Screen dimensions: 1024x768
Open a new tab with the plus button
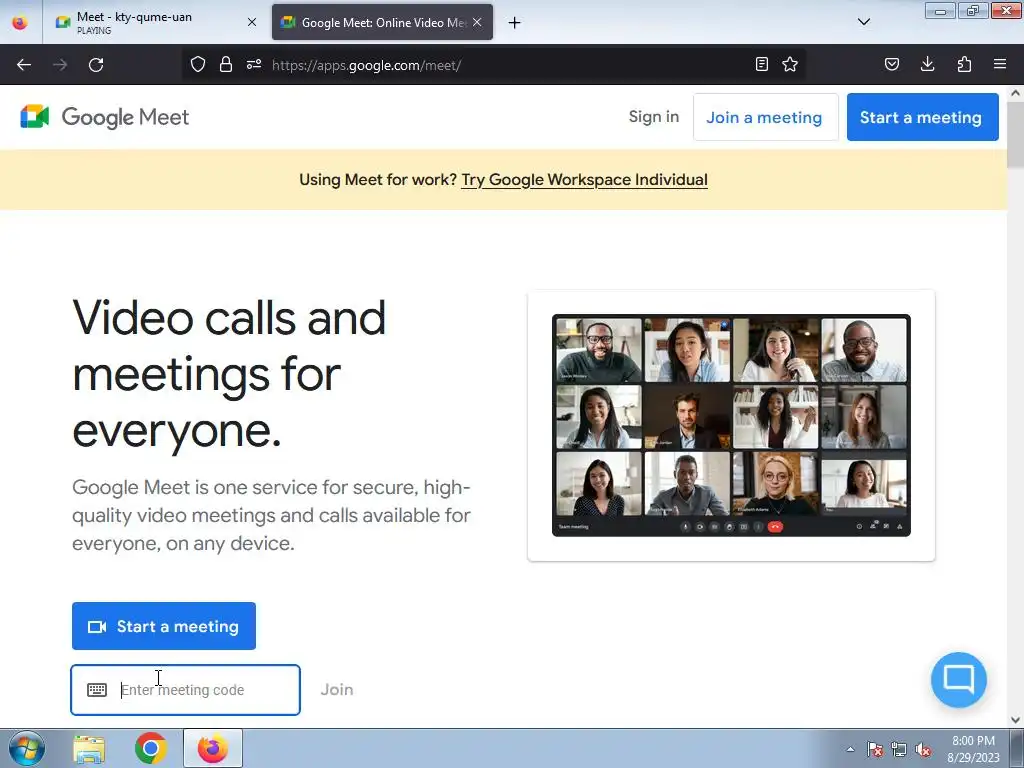(x=515, y=23)
